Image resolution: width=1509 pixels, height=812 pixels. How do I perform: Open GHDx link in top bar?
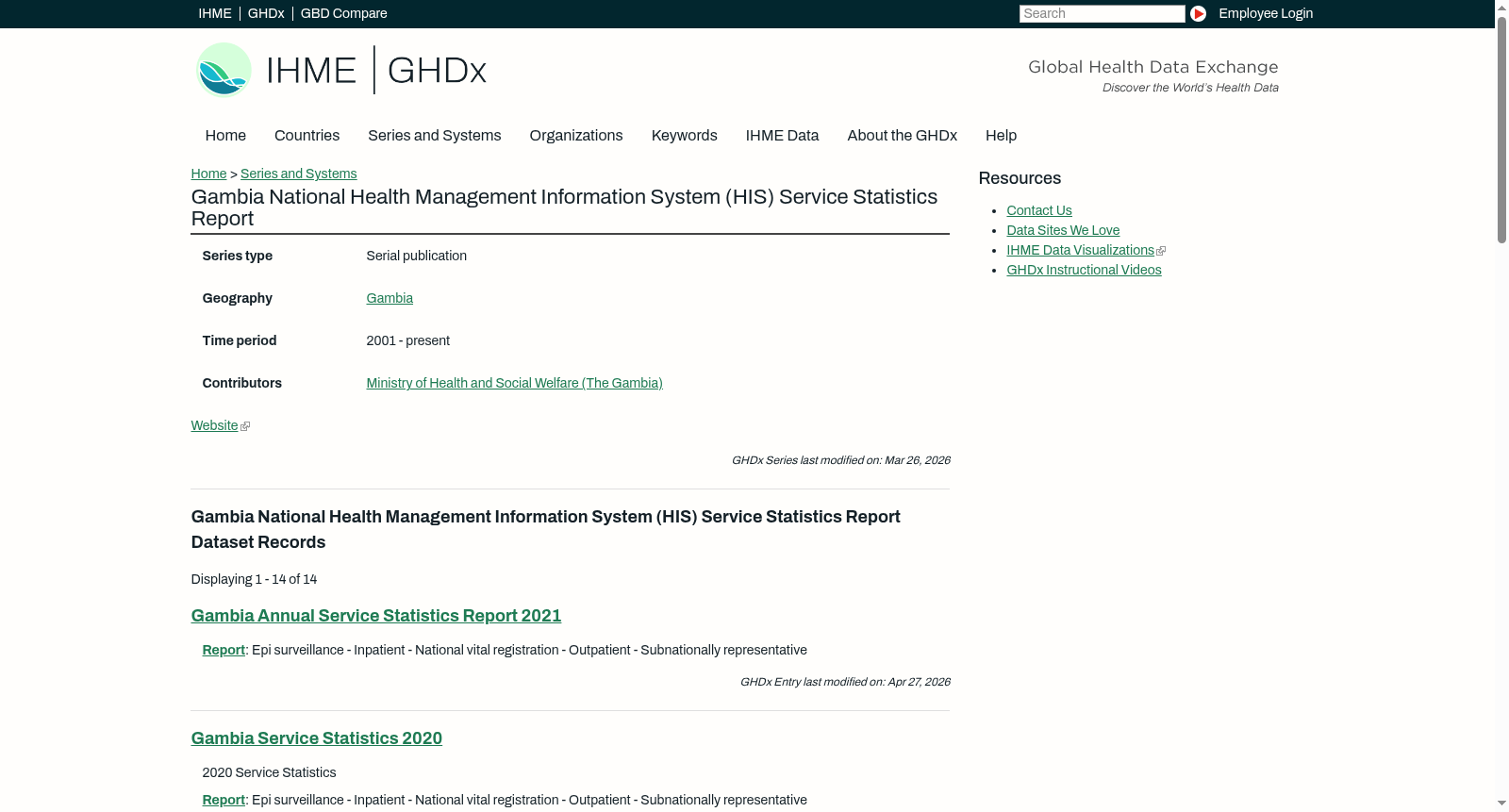[x=266, y=13]
